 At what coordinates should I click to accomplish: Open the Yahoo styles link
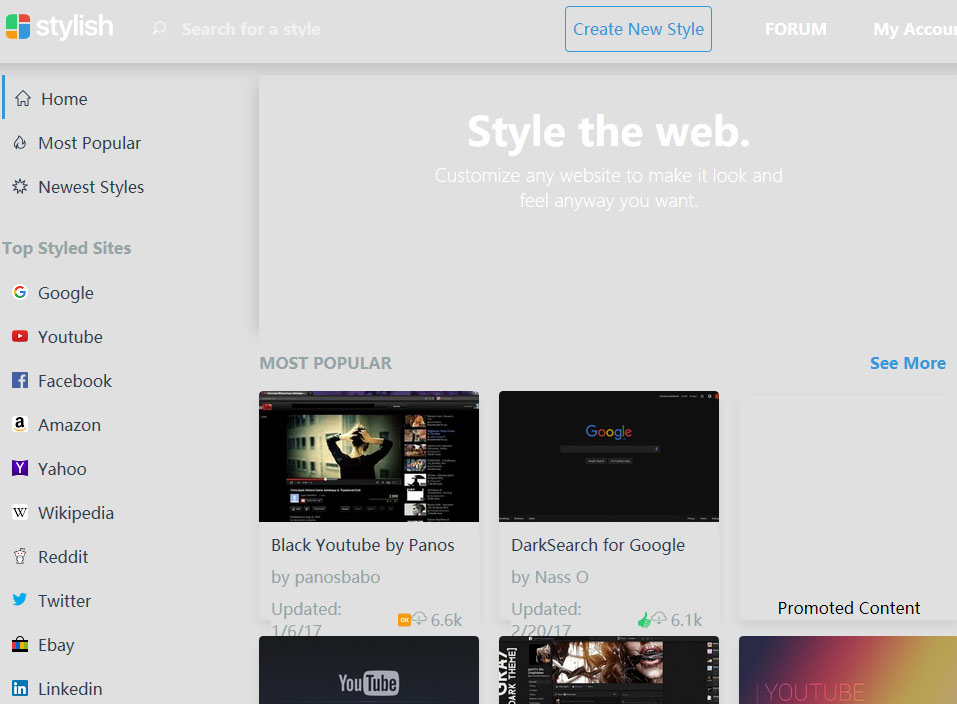(62, 469)
